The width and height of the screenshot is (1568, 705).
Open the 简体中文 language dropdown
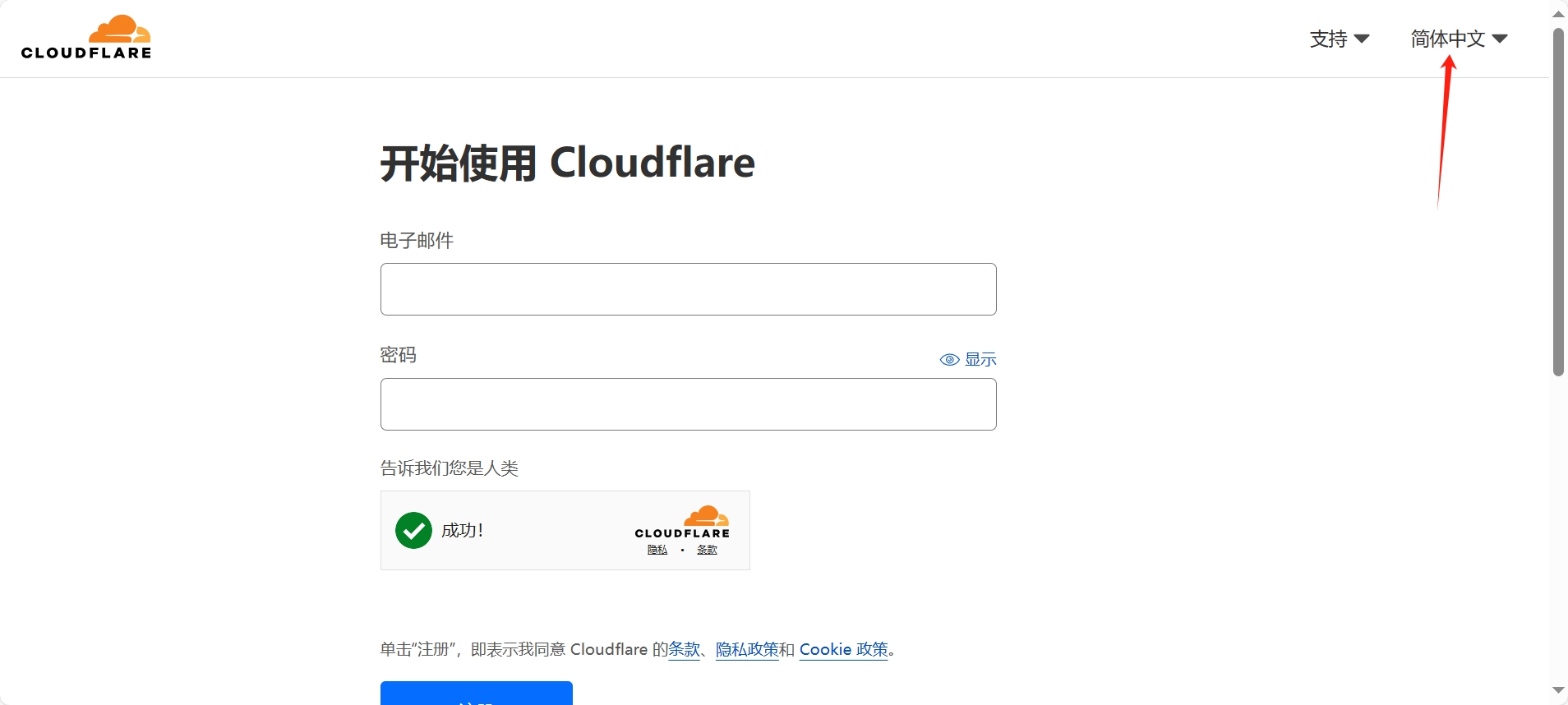(x=1459, y=39)
